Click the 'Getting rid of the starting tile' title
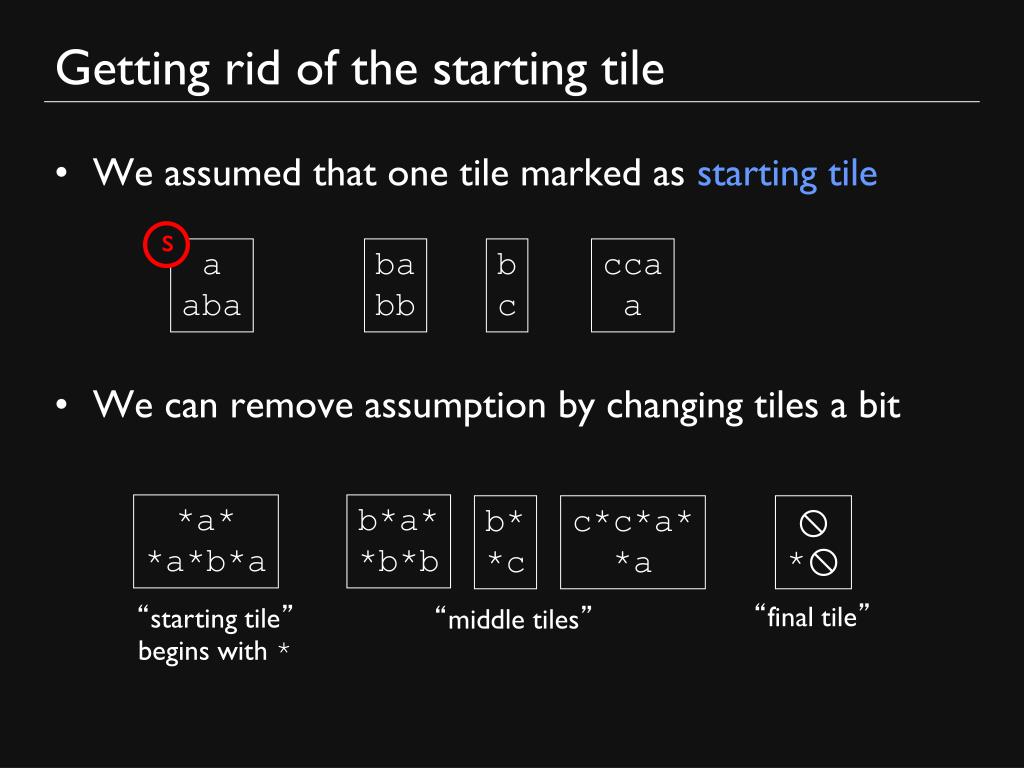The image size is (1024, 768). coord(360,70)
